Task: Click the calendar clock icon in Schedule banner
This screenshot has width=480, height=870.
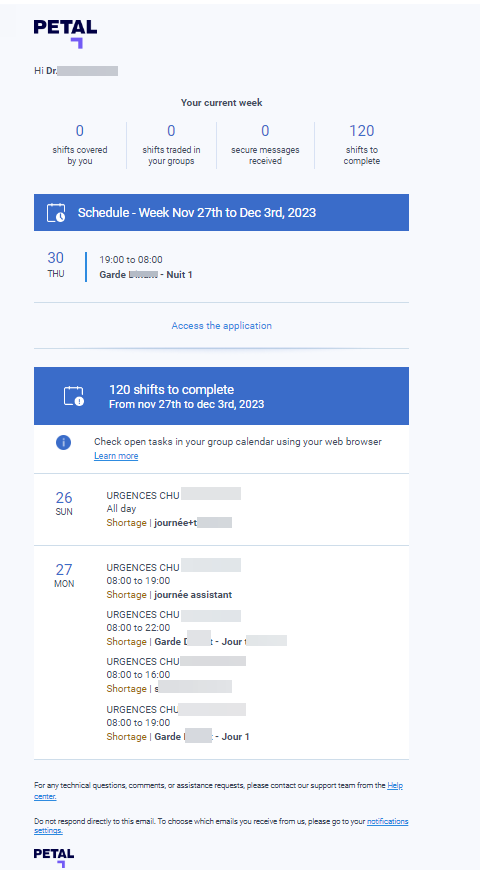Action: tap(56, 213)
